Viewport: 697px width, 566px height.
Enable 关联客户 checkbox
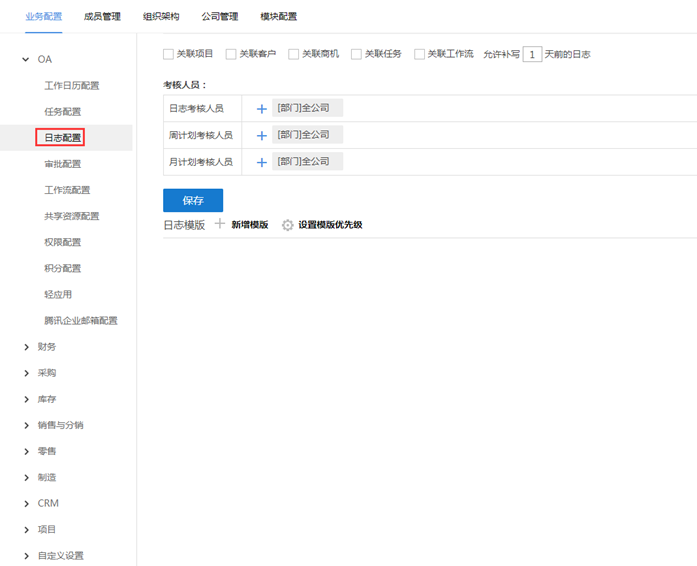pyautogui.click(x=231, y=54)
